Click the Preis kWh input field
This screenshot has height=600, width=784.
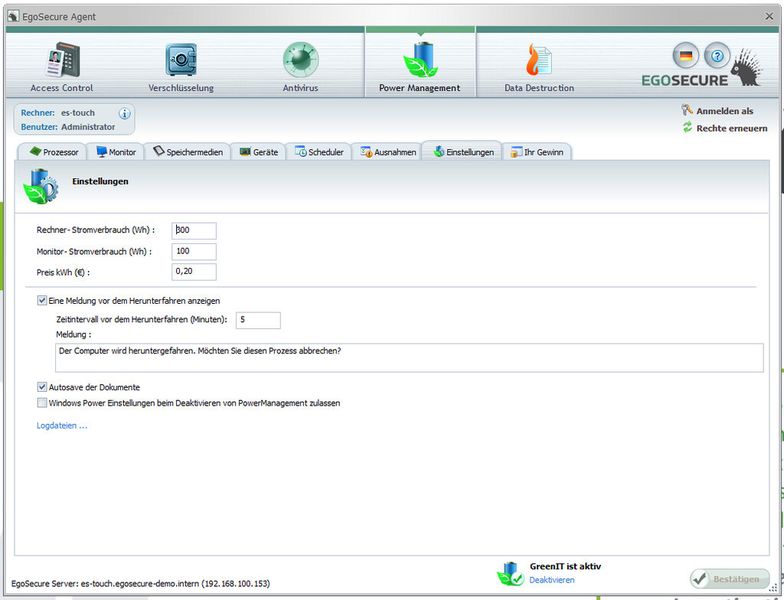point(194,272)
